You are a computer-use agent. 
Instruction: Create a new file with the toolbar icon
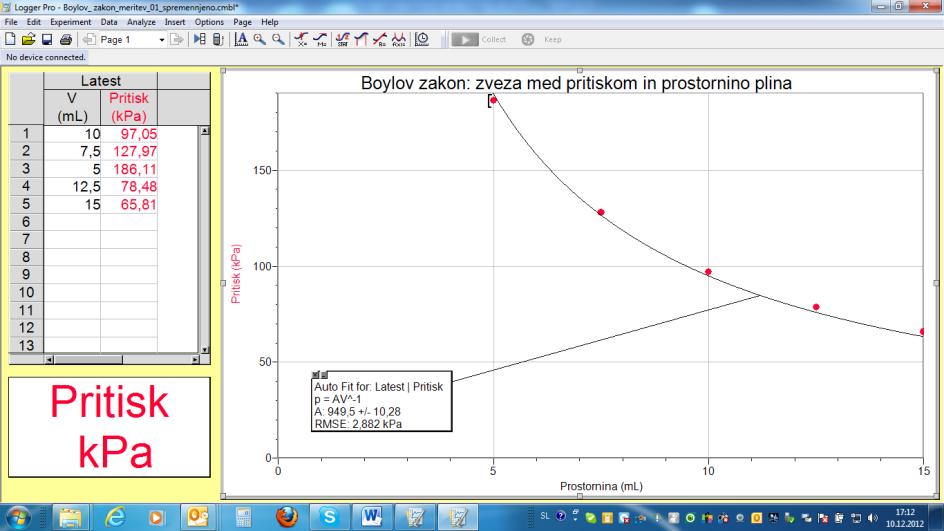point(10,39)
